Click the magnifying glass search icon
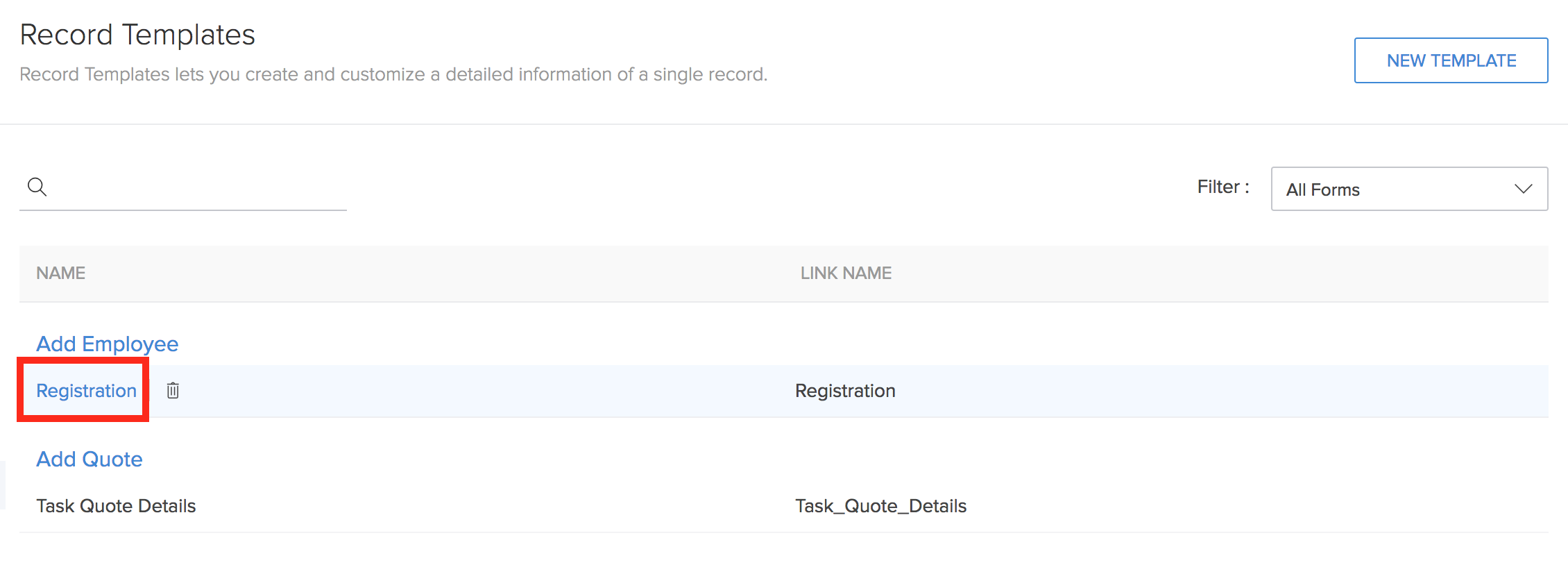 tap(37, 187)
